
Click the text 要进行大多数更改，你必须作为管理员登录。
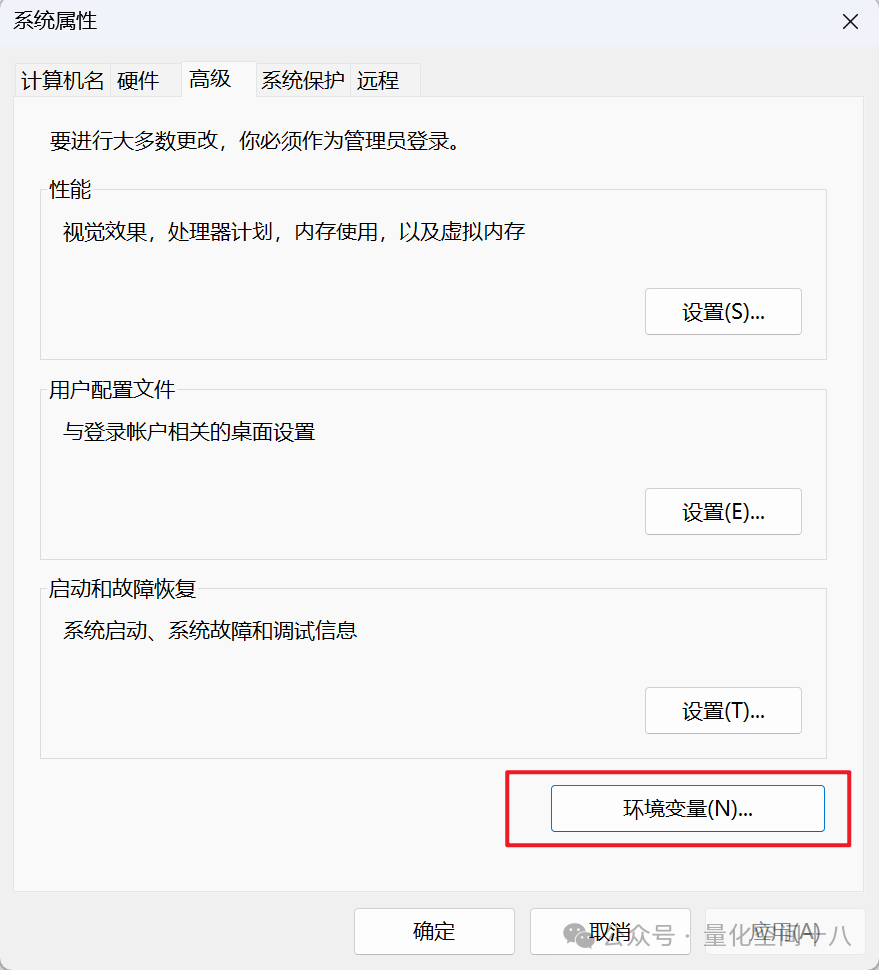coord(255,141)
